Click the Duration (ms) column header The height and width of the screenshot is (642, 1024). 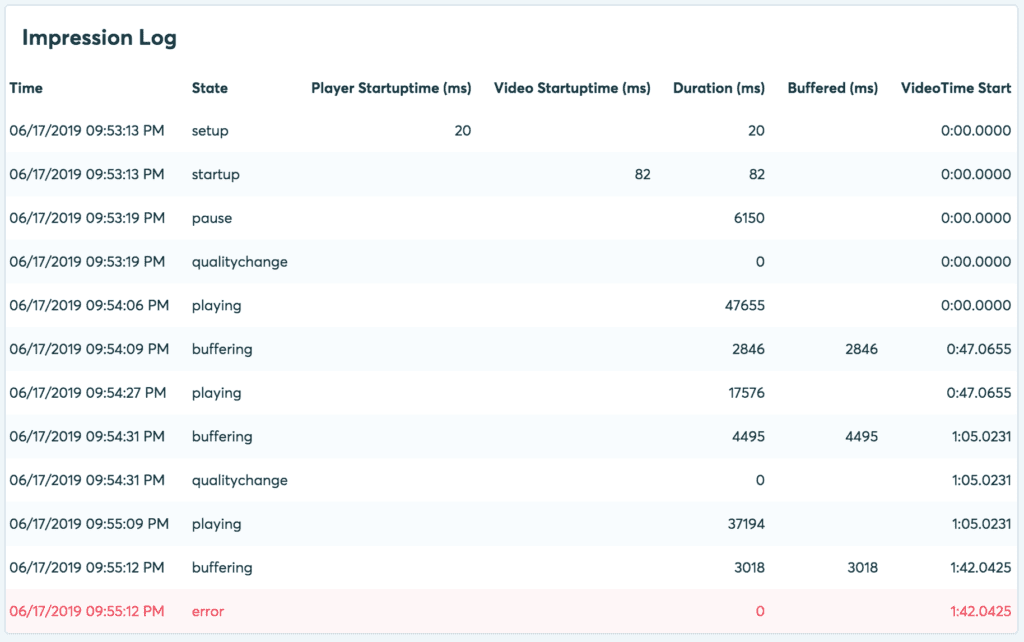pos(719,88)
